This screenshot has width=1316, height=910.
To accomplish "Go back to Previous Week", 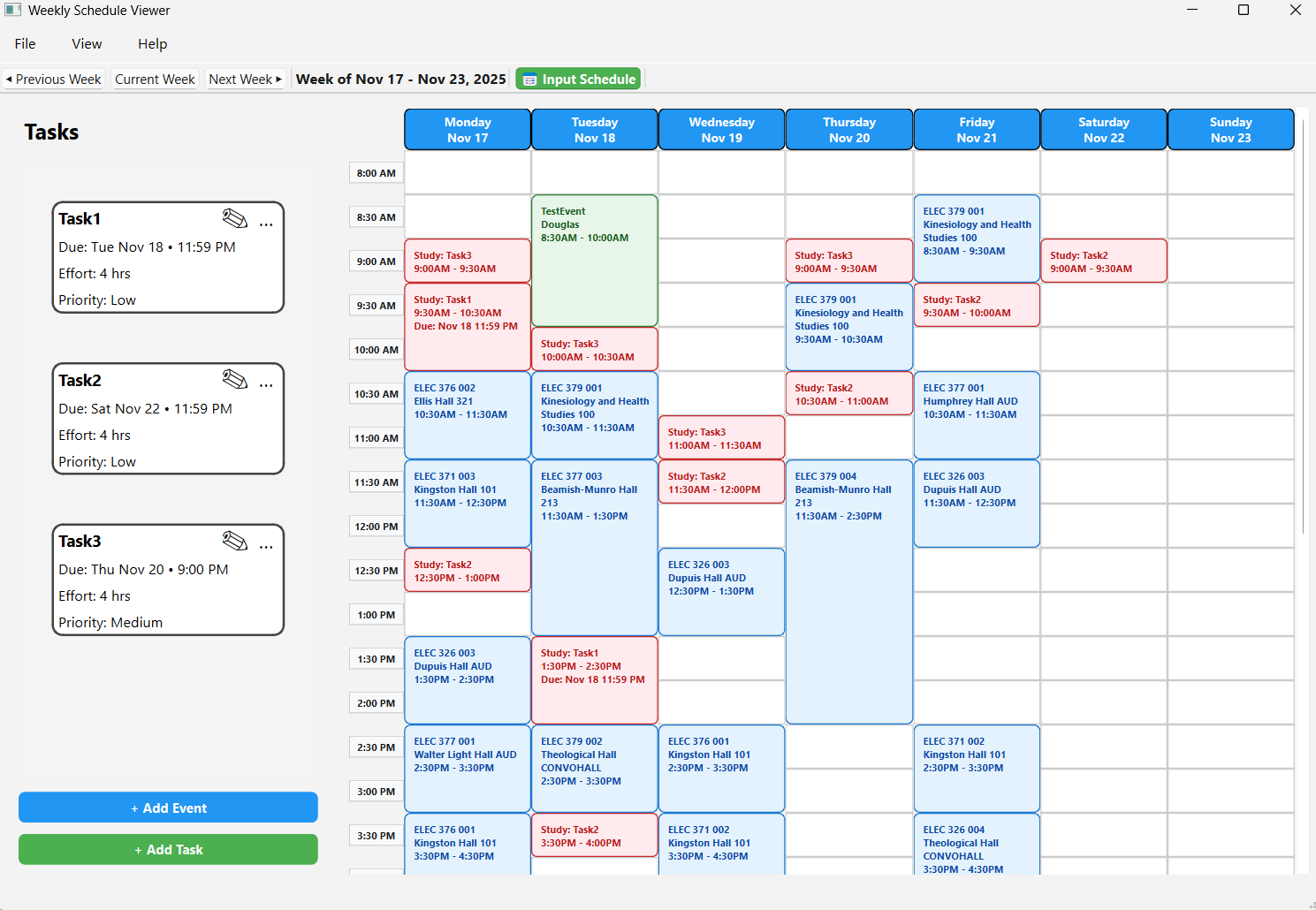I will 53,79.
